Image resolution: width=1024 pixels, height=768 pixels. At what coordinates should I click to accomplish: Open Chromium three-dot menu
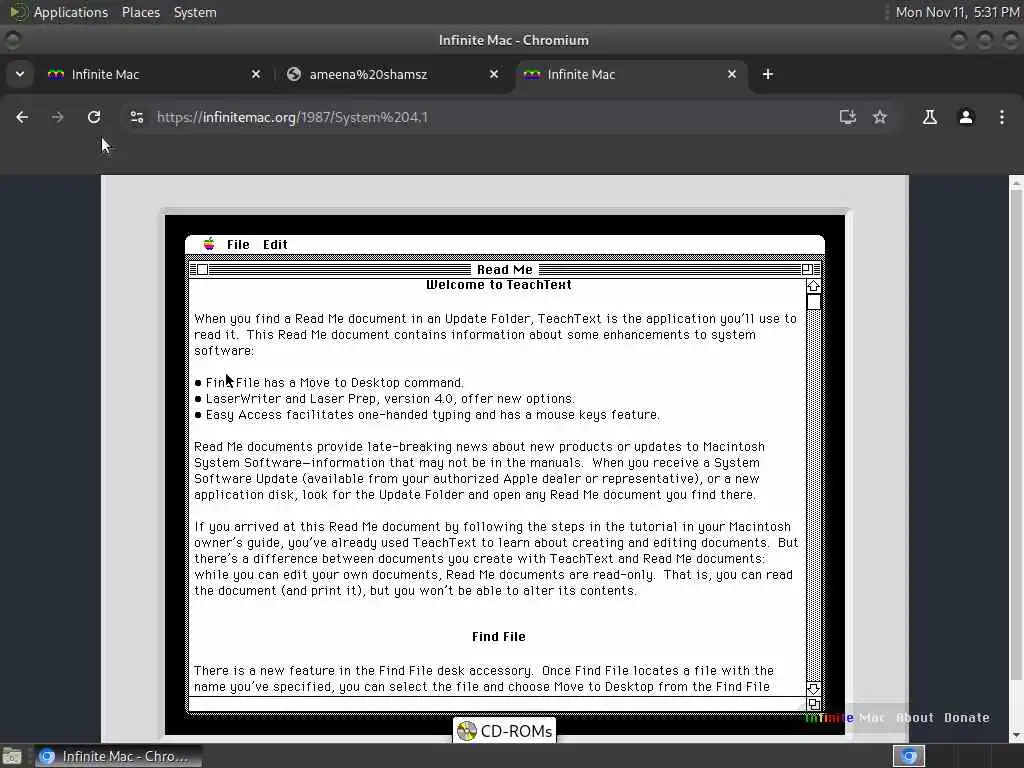point(1002,117)
